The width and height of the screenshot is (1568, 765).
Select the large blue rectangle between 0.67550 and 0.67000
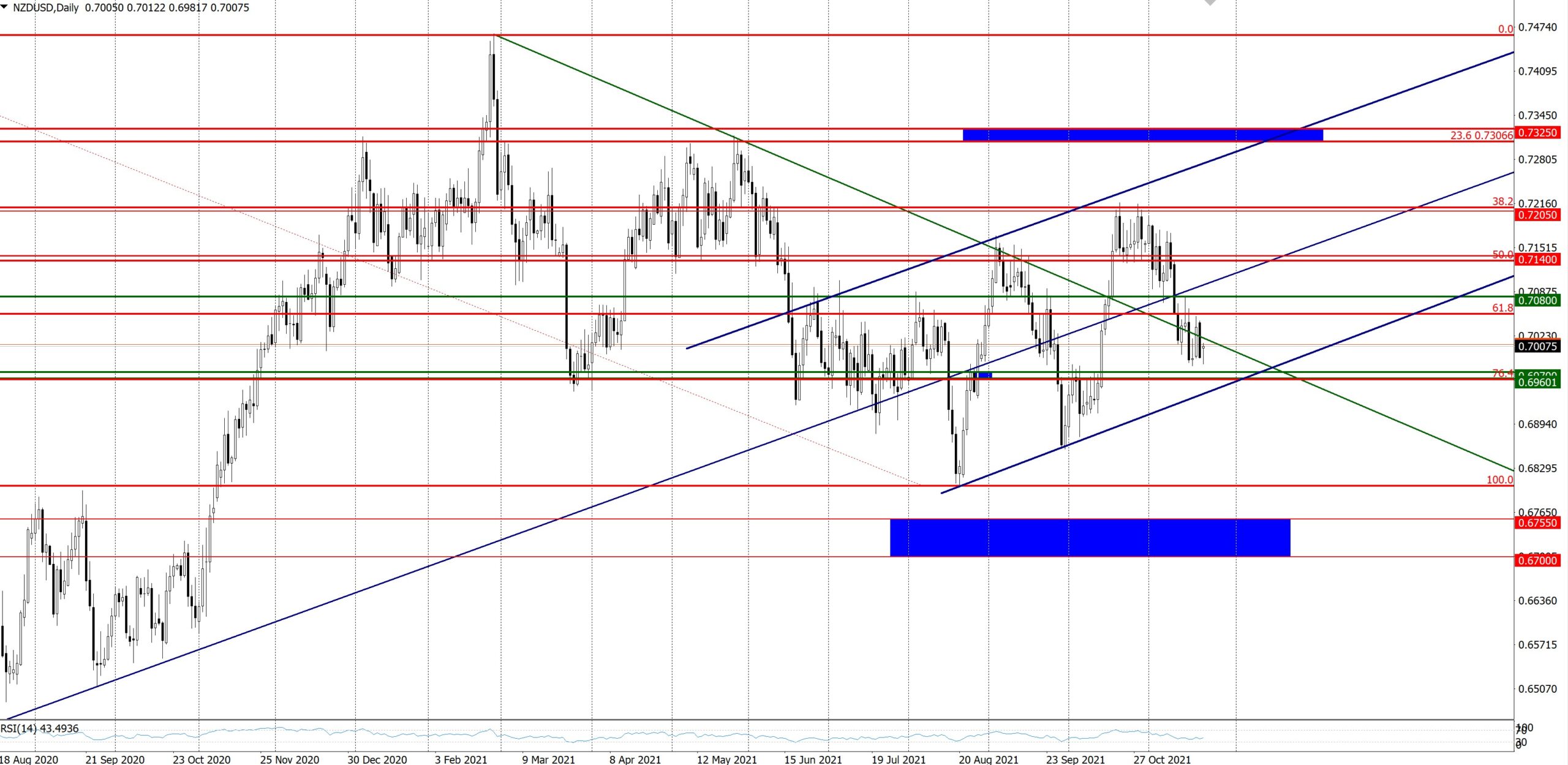click(1090, 538)
